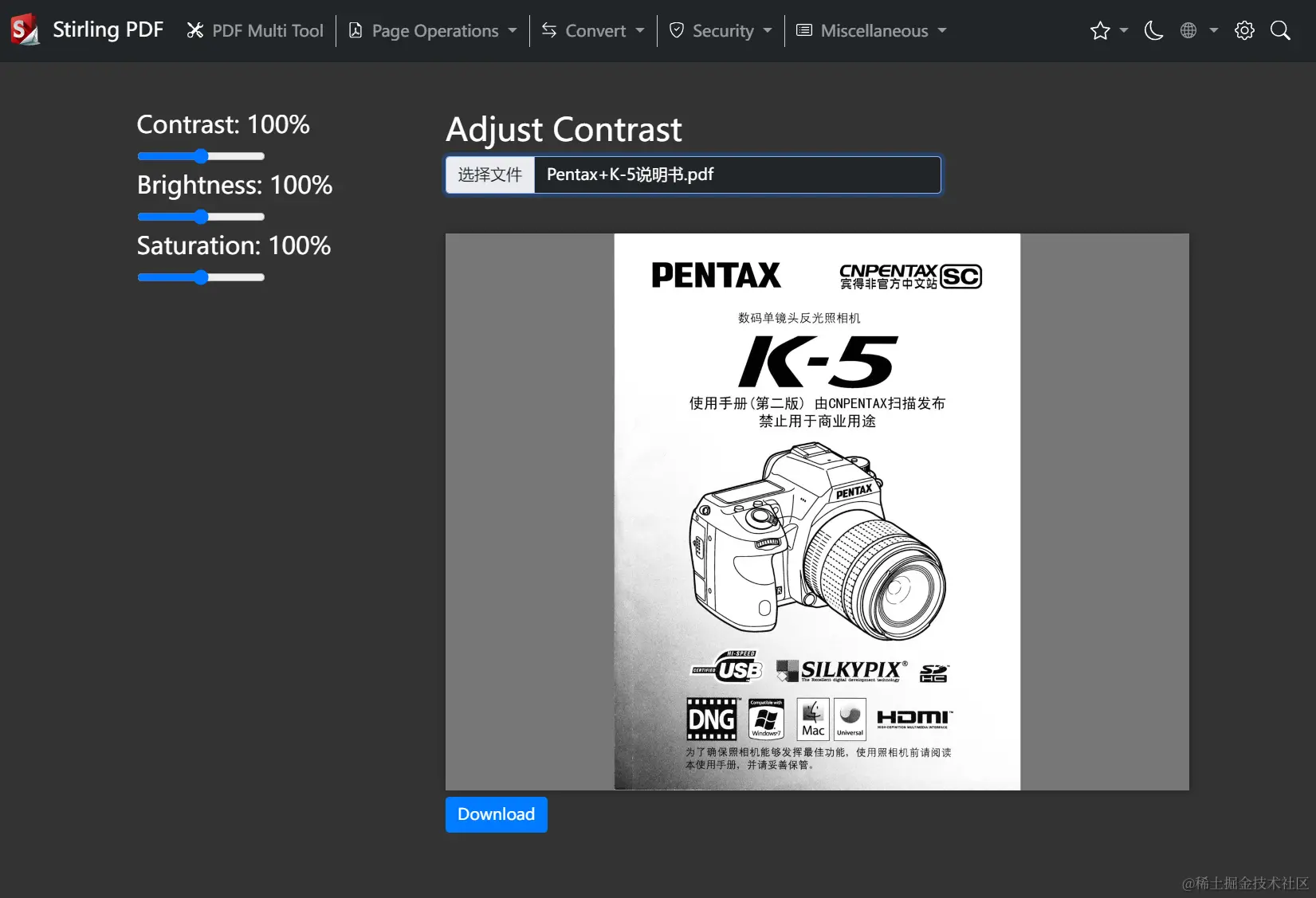Open the Miscellaneous menu
Image resolution: width=1316 pixels, height=898 pixels.
pyautogui.click(x=871, y=30)
